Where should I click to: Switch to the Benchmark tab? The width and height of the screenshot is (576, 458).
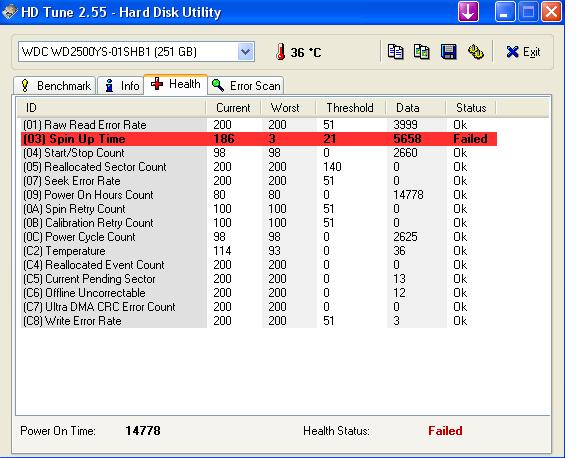[55, 86]
